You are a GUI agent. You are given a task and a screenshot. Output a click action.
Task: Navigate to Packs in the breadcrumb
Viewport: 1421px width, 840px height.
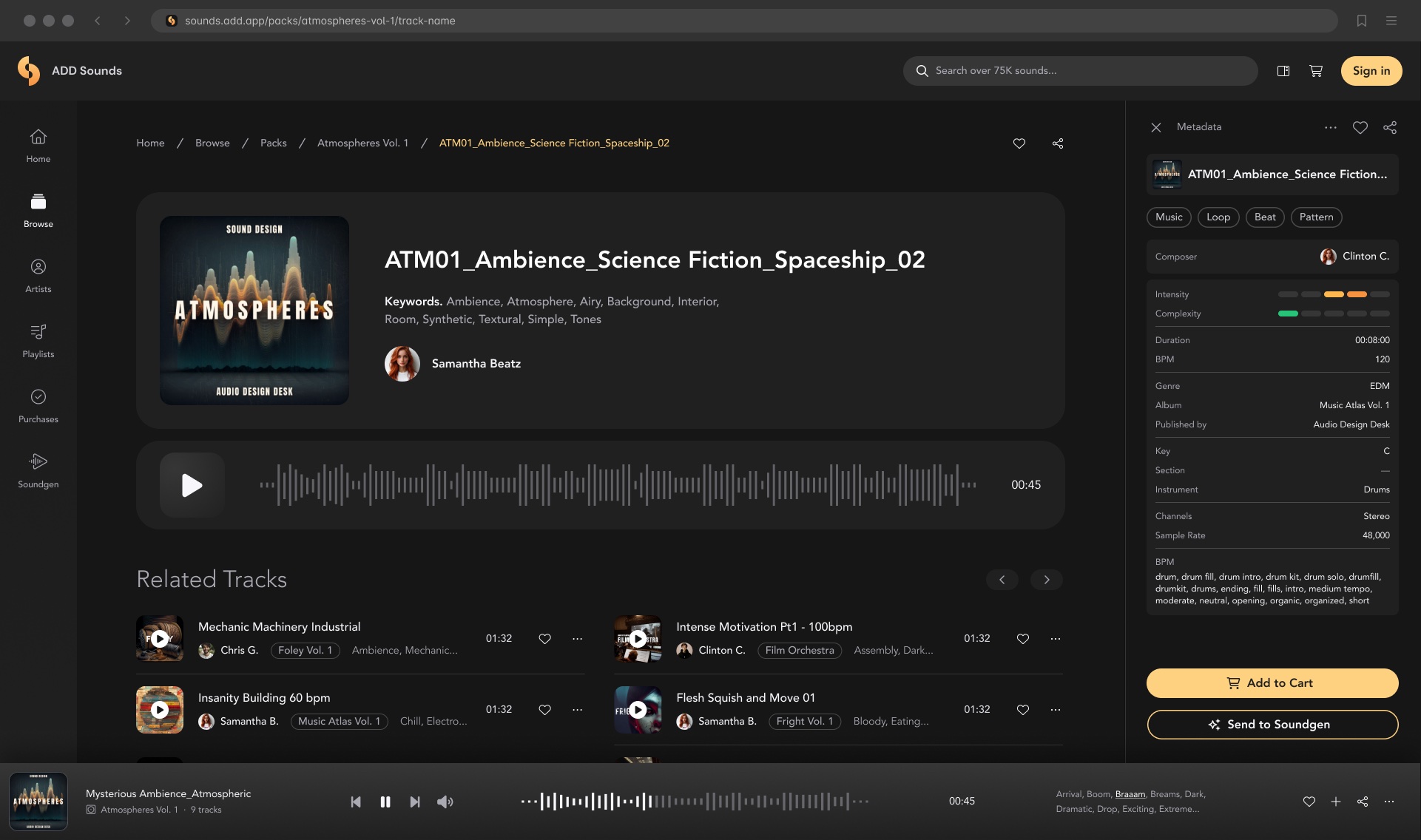(x=273, y=143)
